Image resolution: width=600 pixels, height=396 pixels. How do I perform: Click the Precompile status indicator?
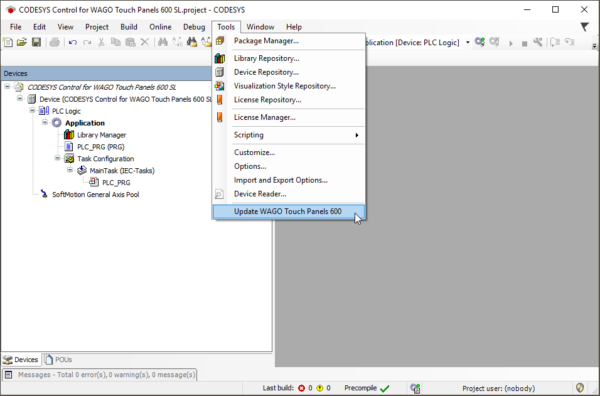(367, 388)
